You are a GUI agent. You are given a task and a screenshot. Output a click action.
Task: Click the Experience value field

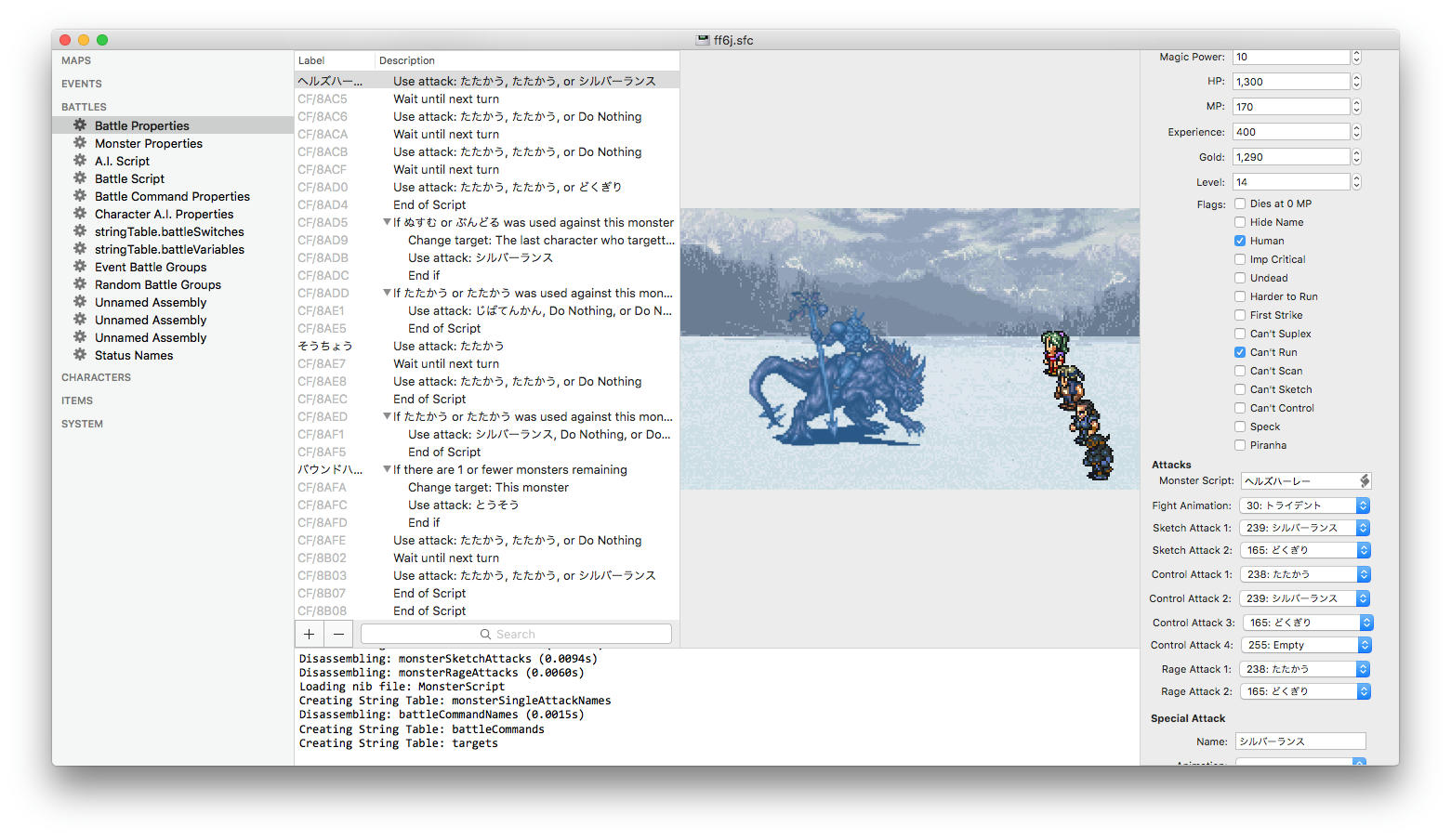(1291, 132)
